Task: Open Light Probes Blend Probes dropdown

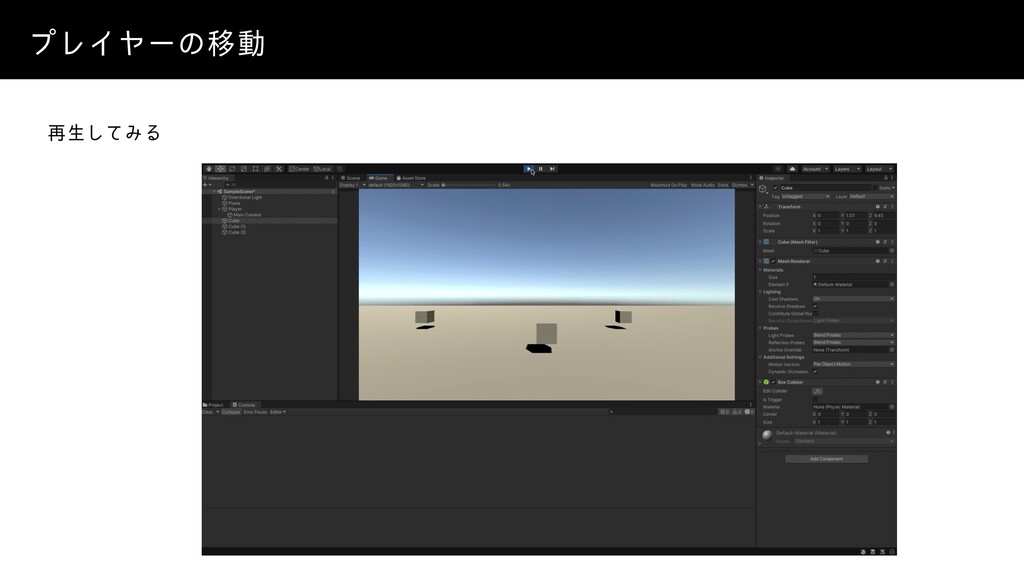Action: coord(854,336)
